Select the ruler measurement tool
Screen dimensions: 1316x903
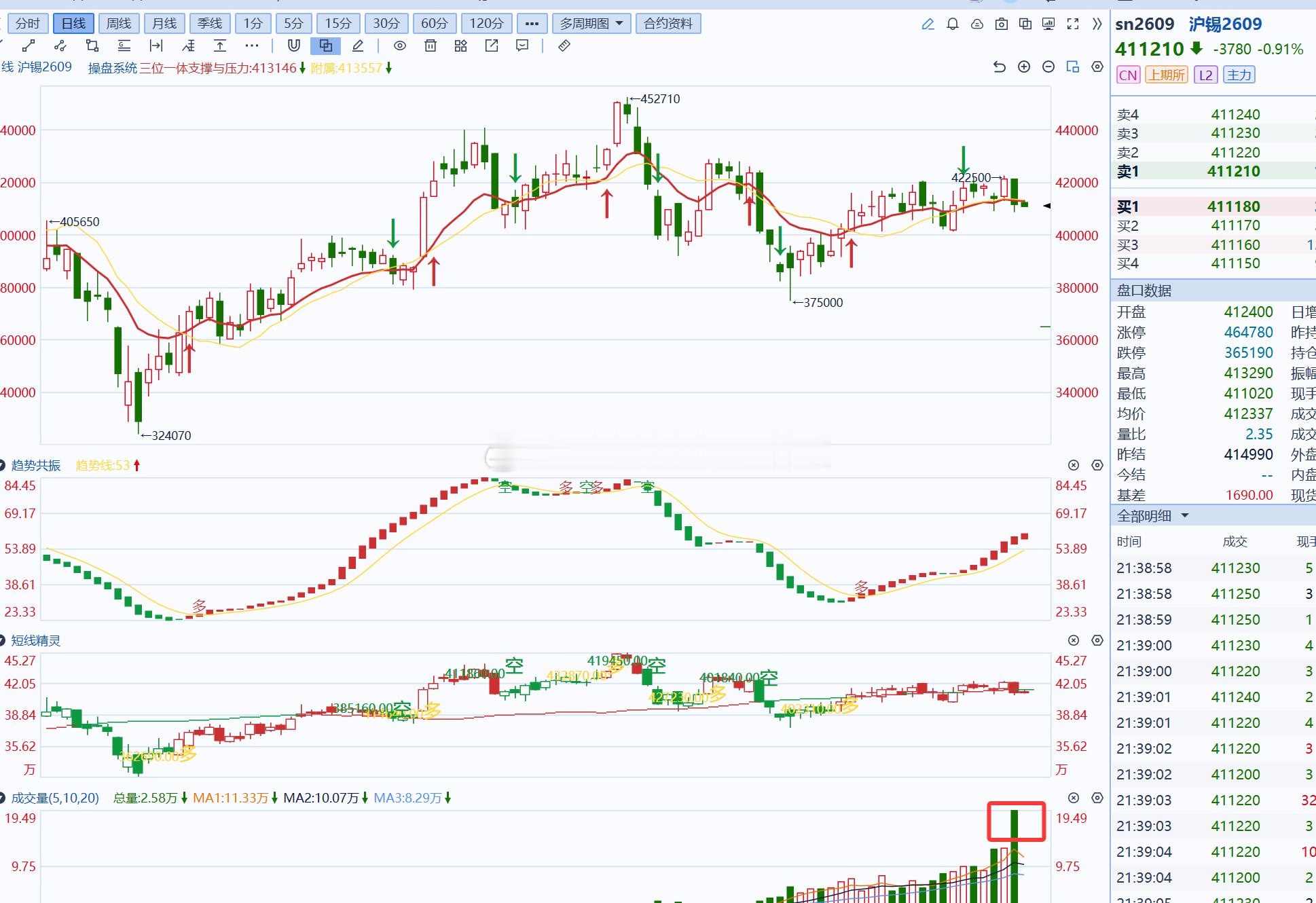pos(564,46)
